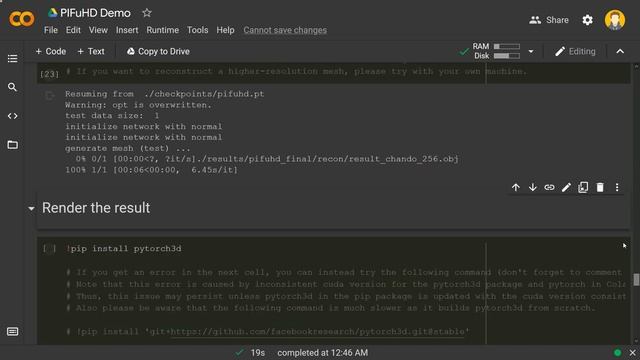Open the table of contents sidebar icon
Viewport: 640px width, 360px height.
[12, 59]
